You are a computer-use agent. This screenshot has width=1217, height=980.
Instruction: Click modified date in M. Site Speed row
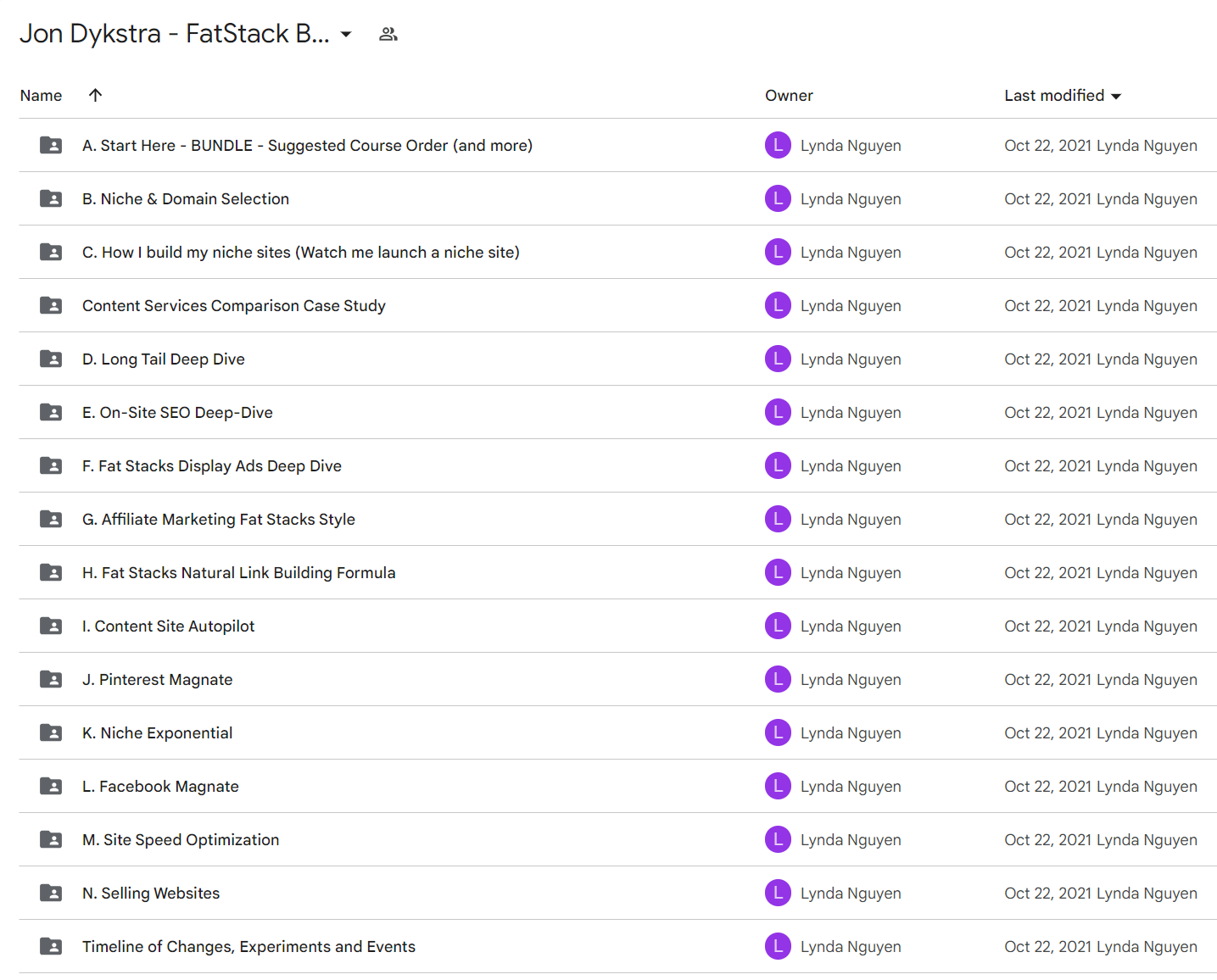tap(1101, 840)
